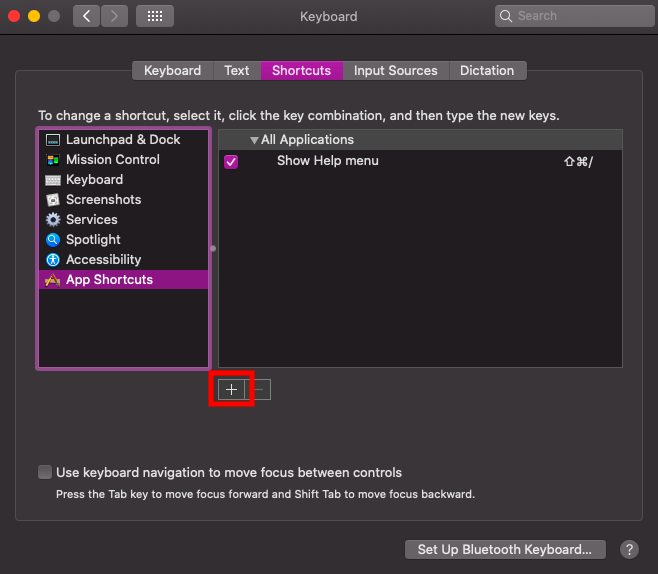Click the Mission Control icon
The width and height of the screenshot is (658, 574).
[x=53, y=160]
